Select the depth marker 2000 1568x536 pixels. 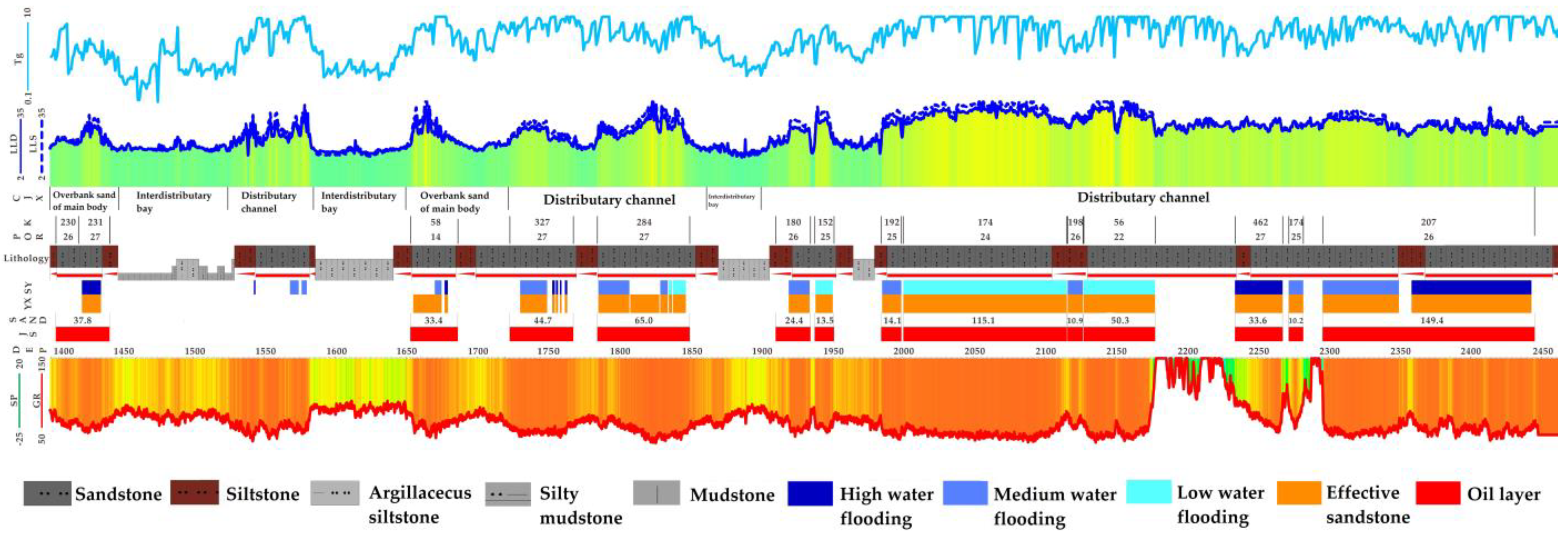click(x=903, y=351)
